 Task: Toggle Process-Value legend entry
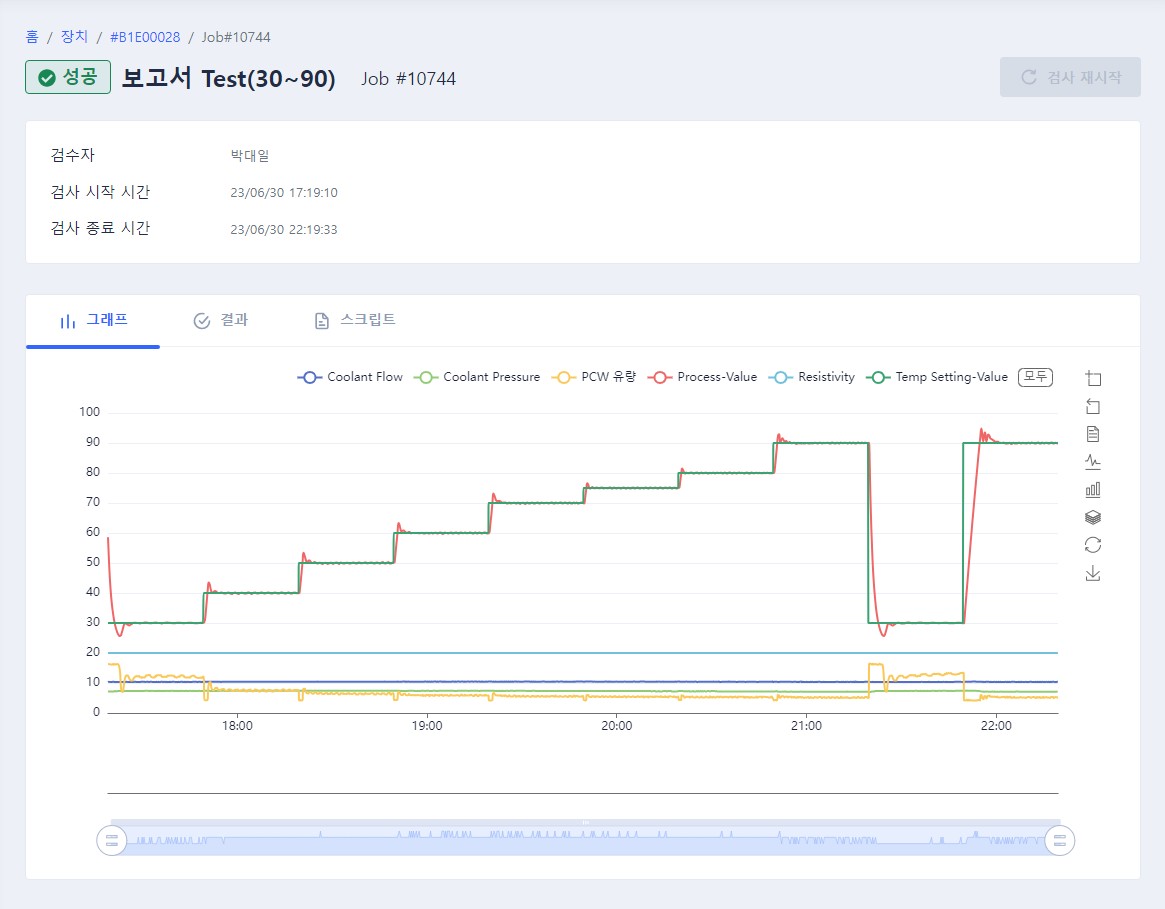tap(702, 377)
